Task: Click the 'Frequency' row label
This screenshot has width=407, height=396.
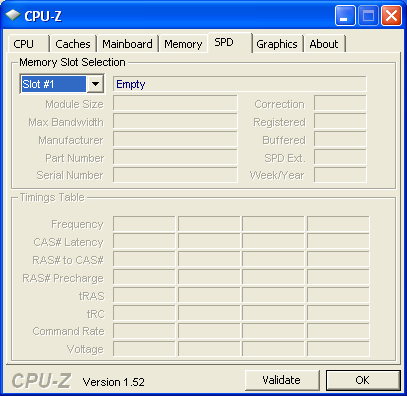Action: [x=77, y=225]
